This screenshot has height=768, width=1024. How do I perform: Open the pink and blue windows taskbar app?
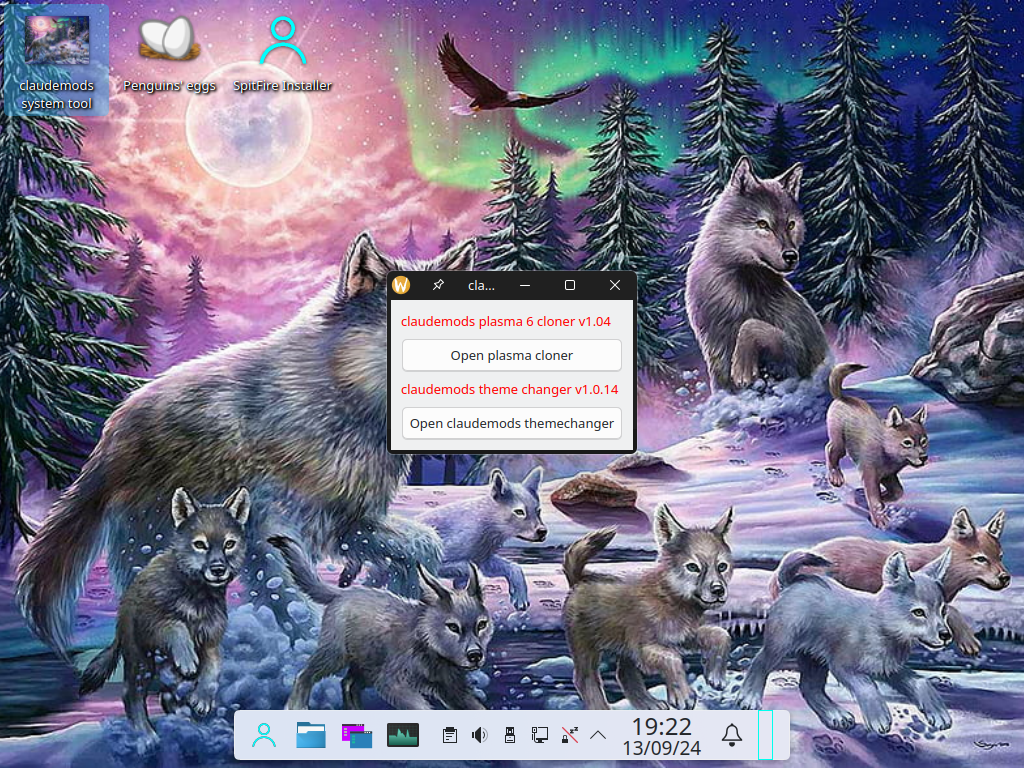point(357,735)
